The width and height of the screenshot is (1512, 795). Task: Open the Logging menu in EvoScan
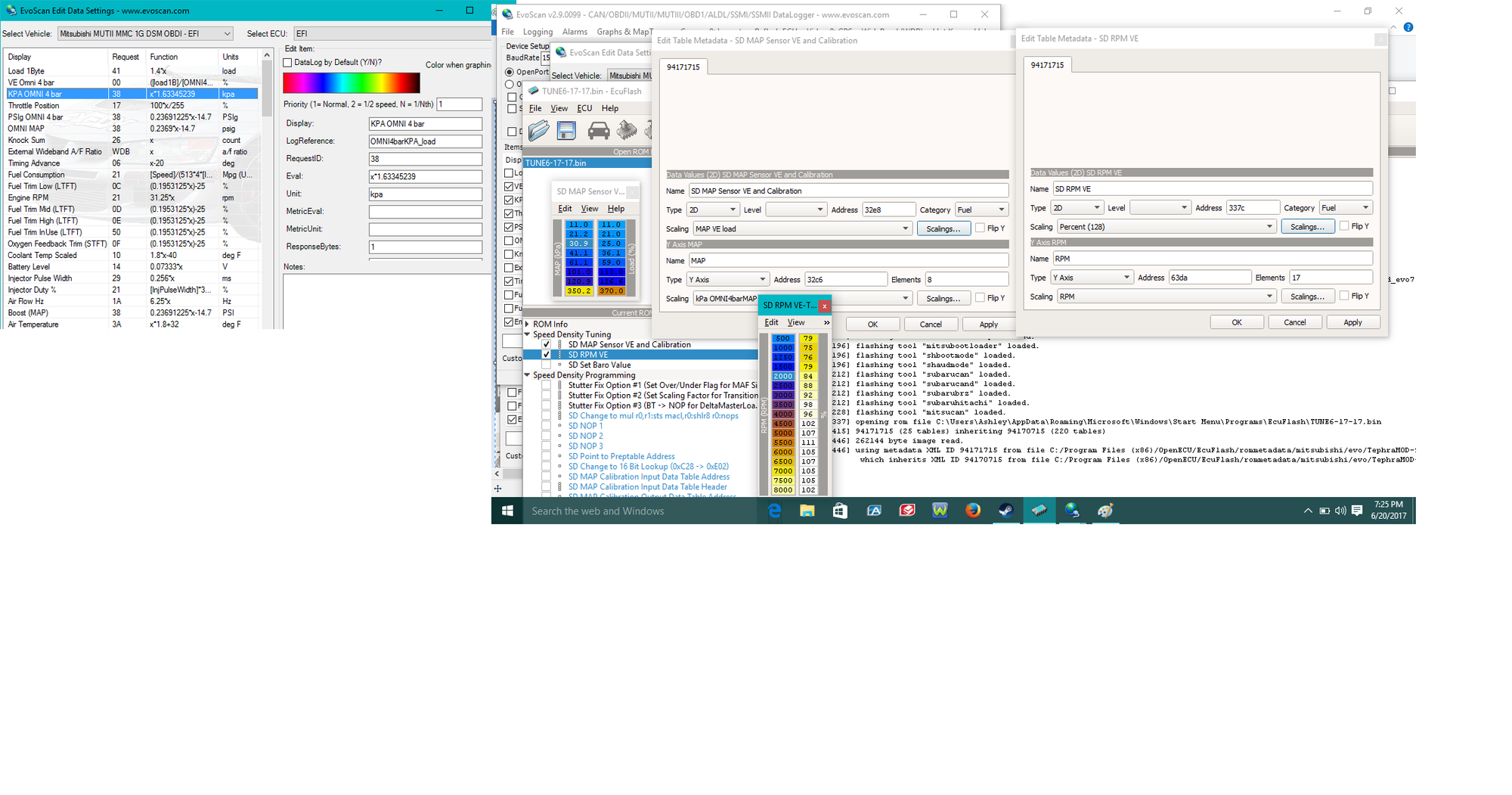click(x=538, y=32)
